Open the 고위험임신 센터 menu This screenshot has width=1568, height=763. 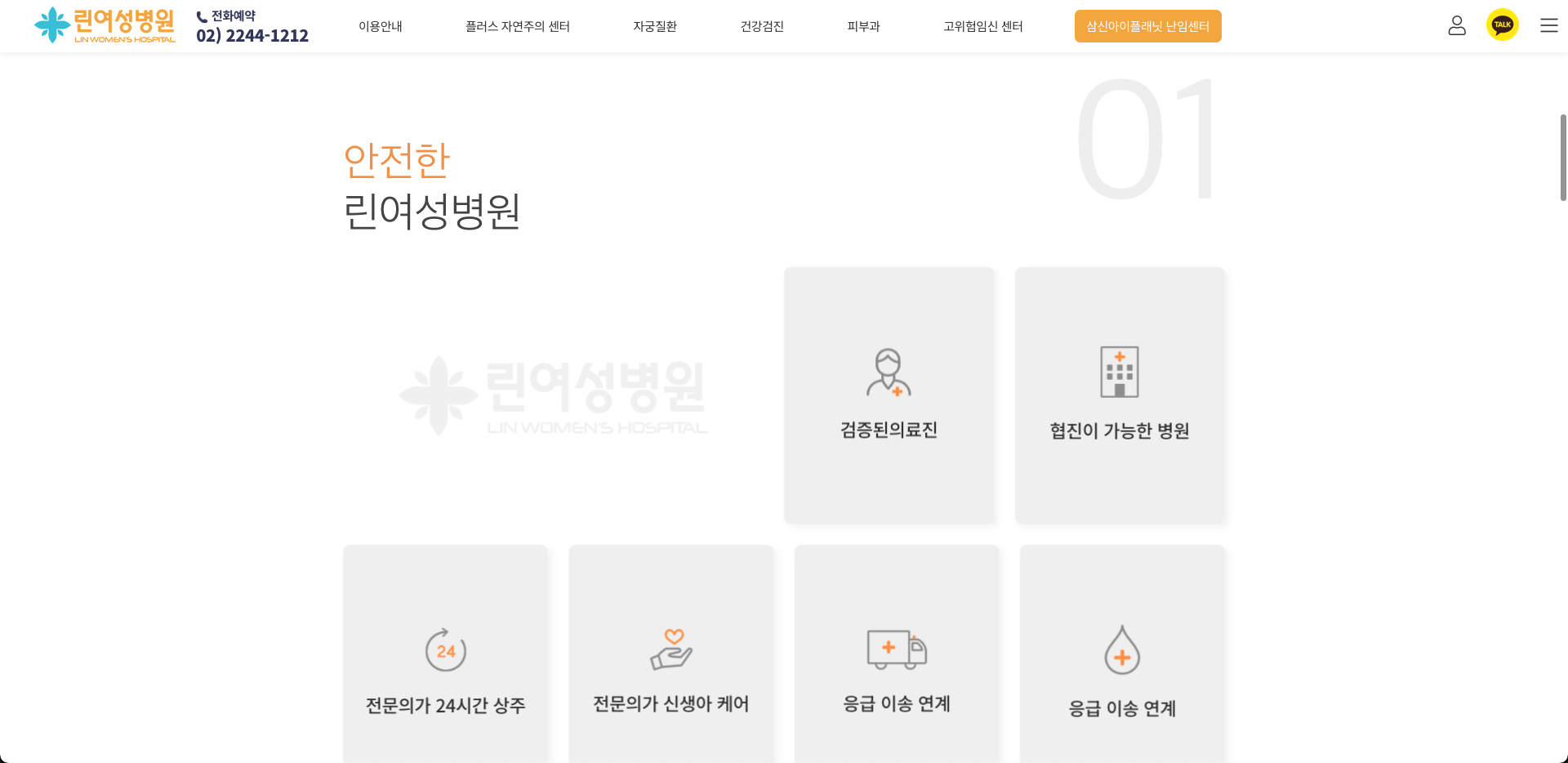tap(983, 26)
